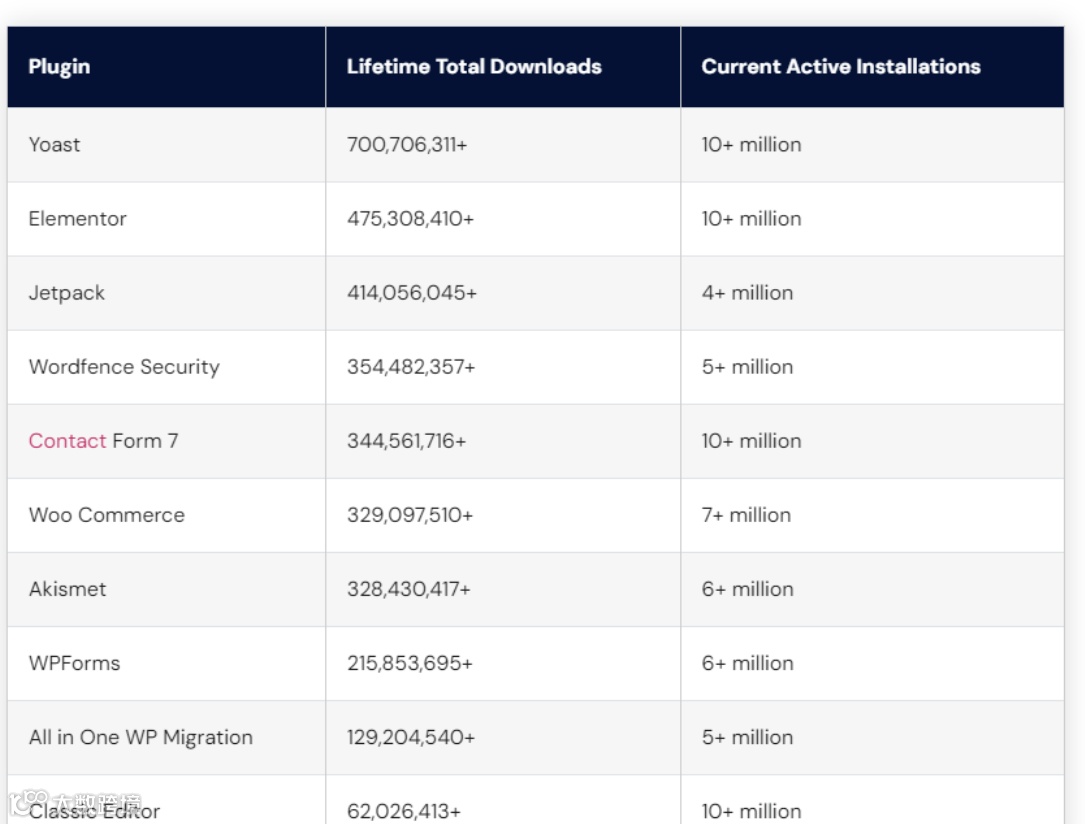Open the pink Contact link
Screen dimensions: 1085x824
(x=67, y=441)
